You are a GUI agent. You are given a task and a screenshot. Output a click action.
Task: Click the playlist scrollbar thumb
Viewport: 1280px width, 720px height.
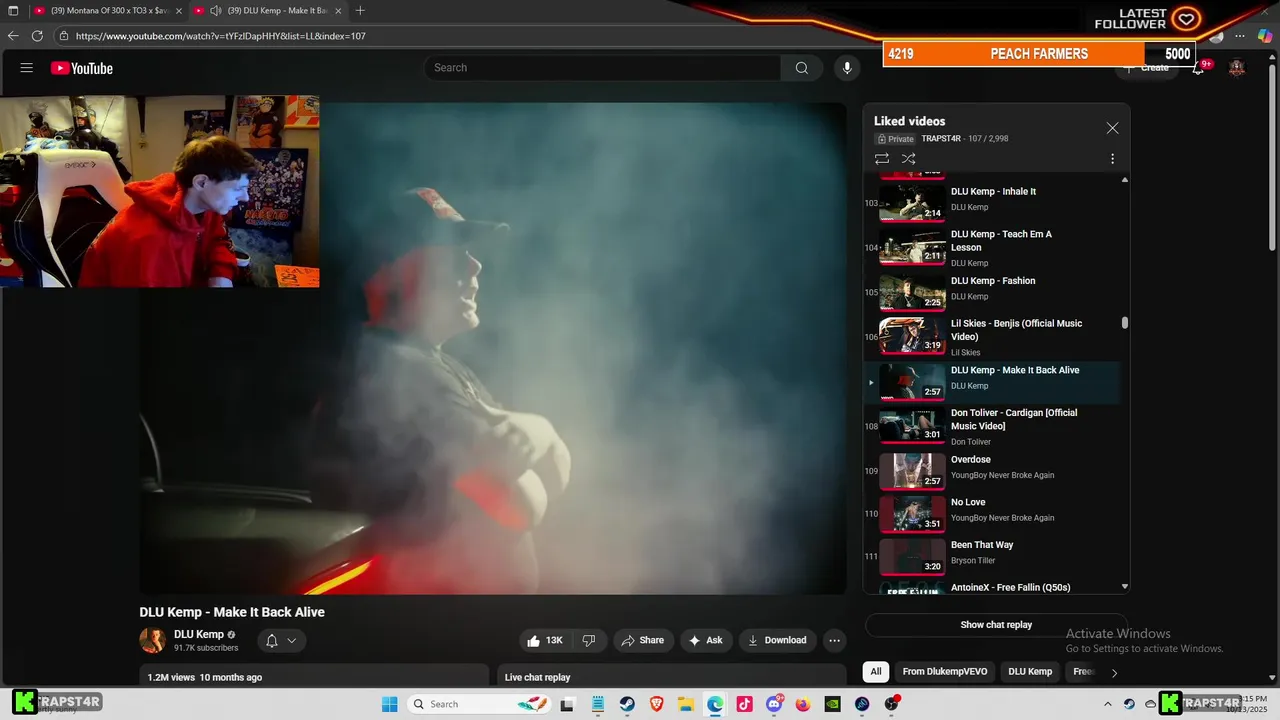(1125, 323)
